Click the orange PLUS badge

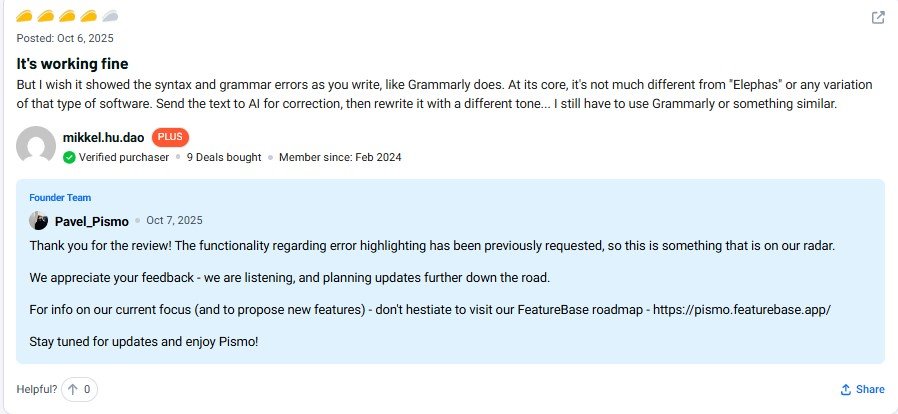click(x=170, y=137)
